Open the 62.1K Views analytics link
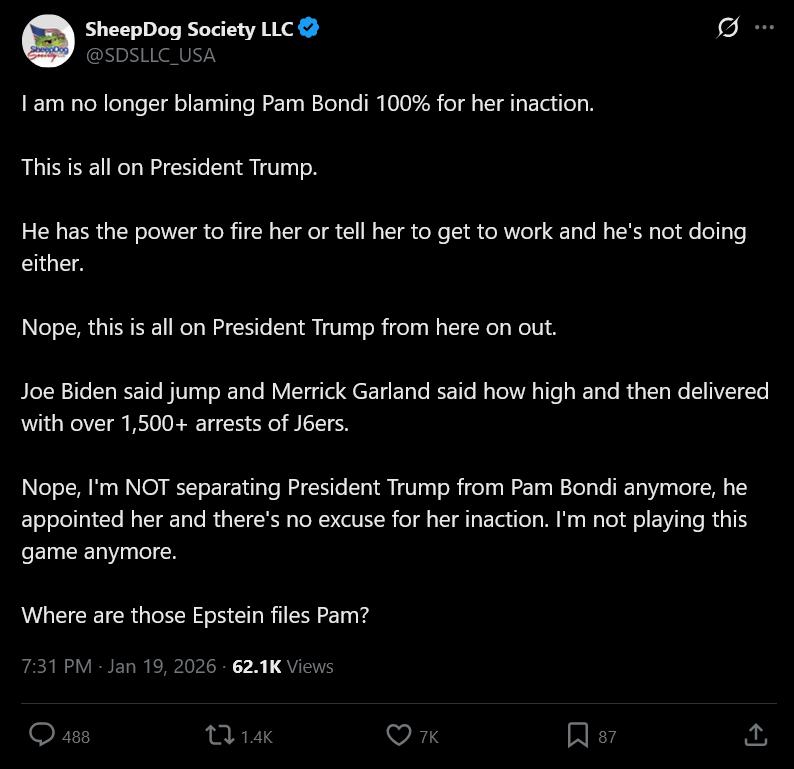794x769 pixels. click(283, 666)
